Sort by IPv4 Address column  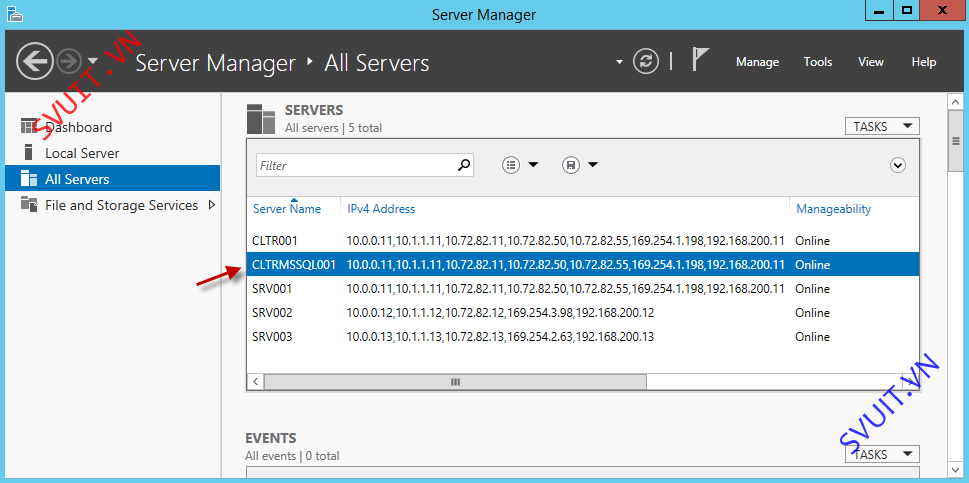[381, 209]
